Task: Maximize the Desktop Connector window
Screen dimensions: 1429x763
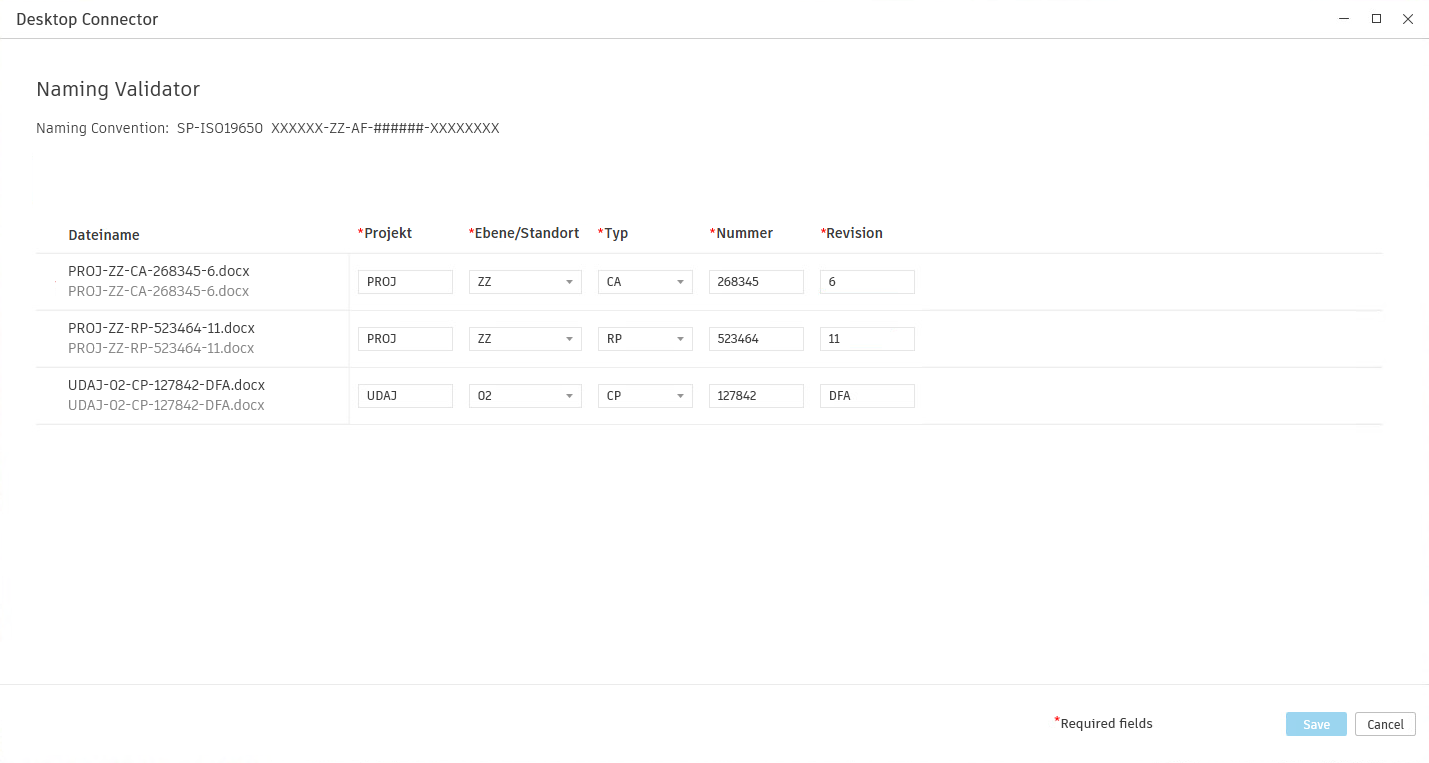Action: 1376,19
